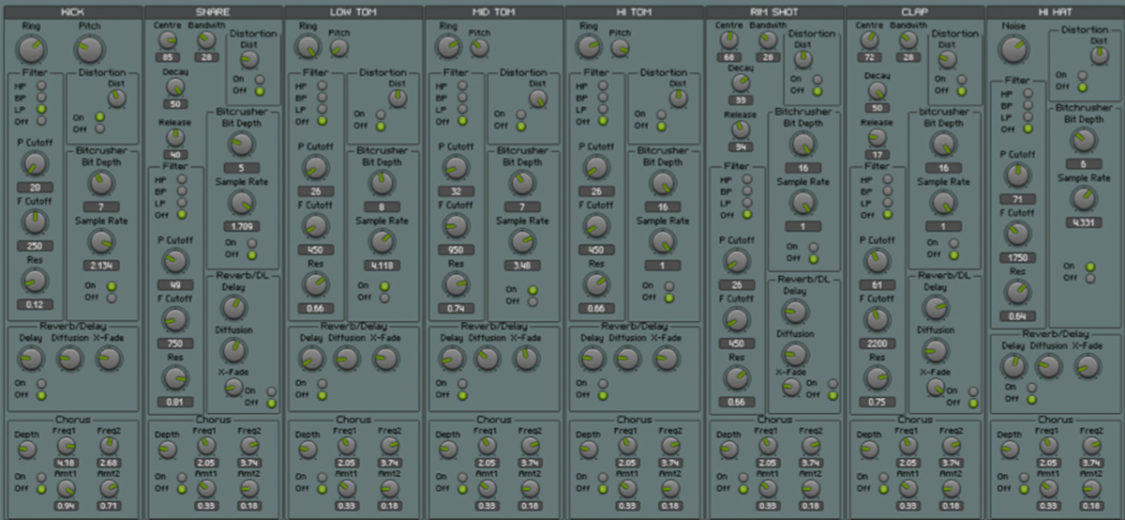Turn Snare Reverb/DL On

271,392
